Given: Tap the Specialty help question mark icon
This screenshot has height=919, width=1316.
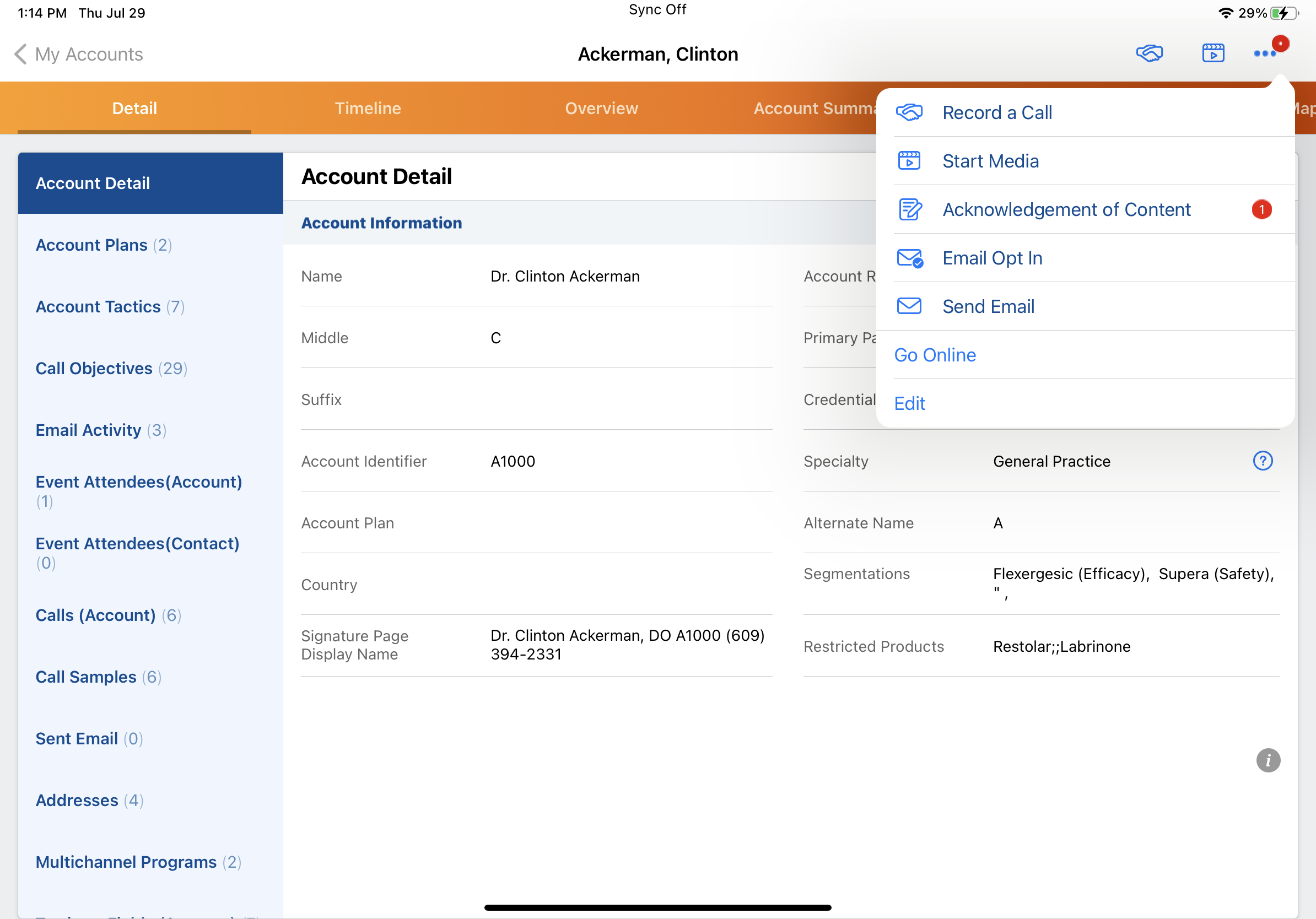Looking at the screenshot, I should (x=1262, y=461).
